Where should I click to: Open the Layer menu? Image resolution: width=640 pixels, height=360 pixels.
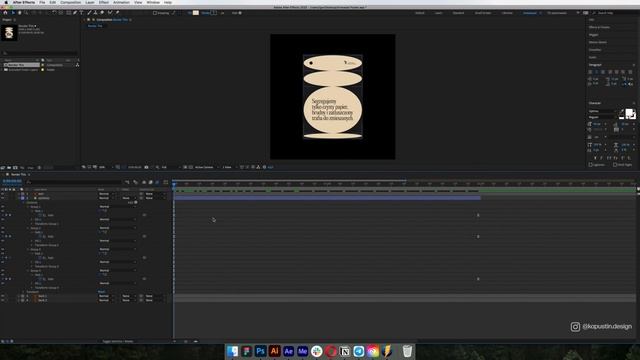(x=90, y=2)
